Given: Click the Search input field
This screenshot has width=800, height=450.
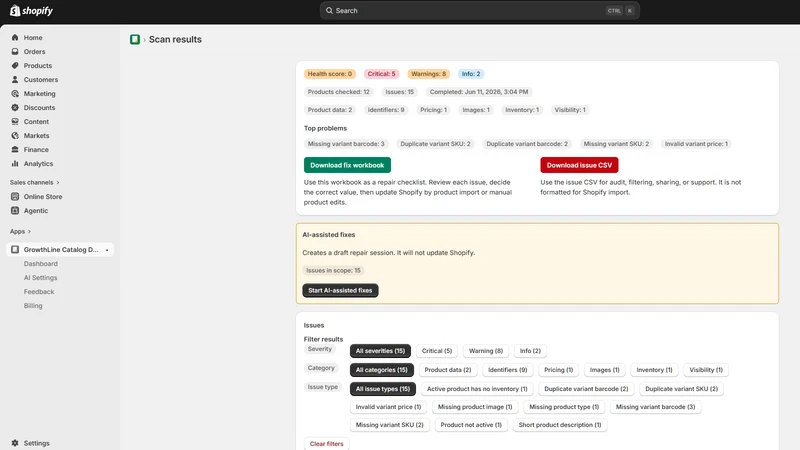Looking at the screenshot, I should click(480, 10).
